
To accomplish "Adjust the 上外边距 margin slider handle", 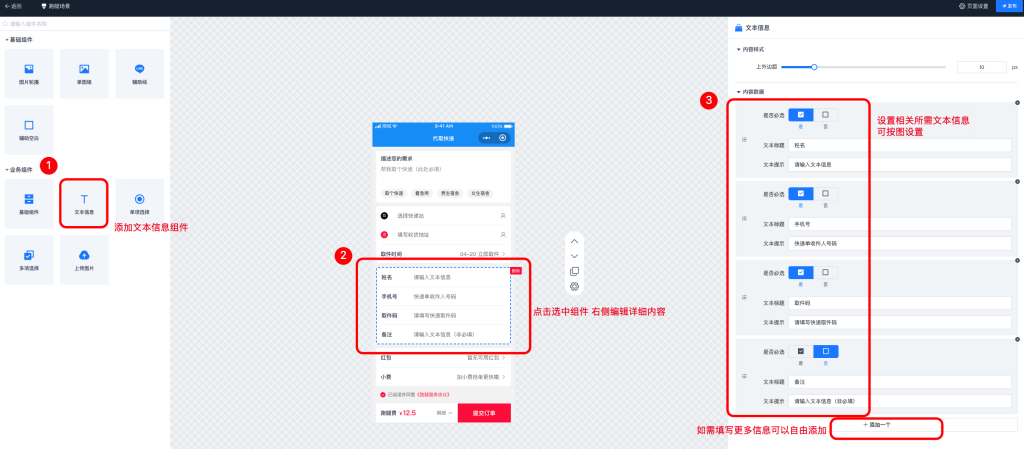I will pos(815,67).
